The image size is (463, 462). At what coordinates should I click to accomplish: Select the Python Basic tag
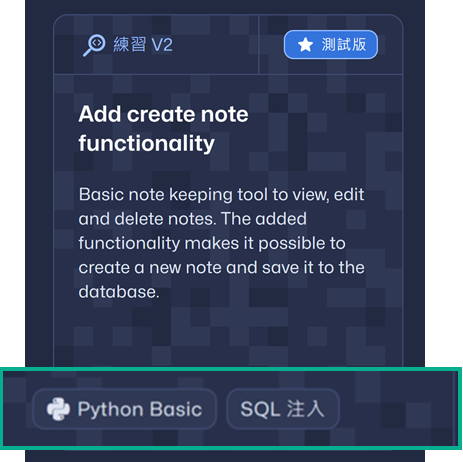(125, 409)
